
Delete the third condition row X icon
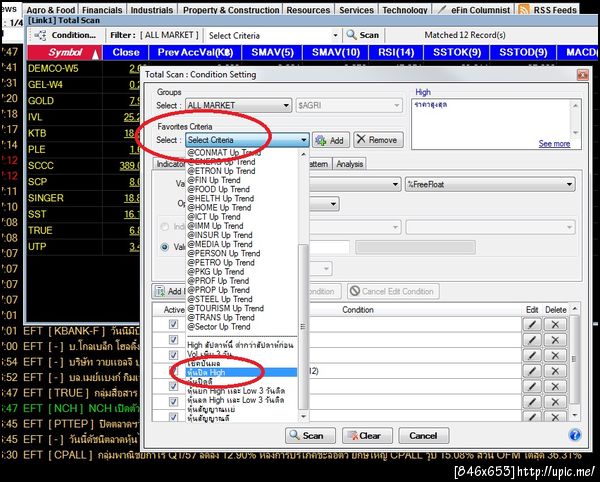[x=555, y=355]
